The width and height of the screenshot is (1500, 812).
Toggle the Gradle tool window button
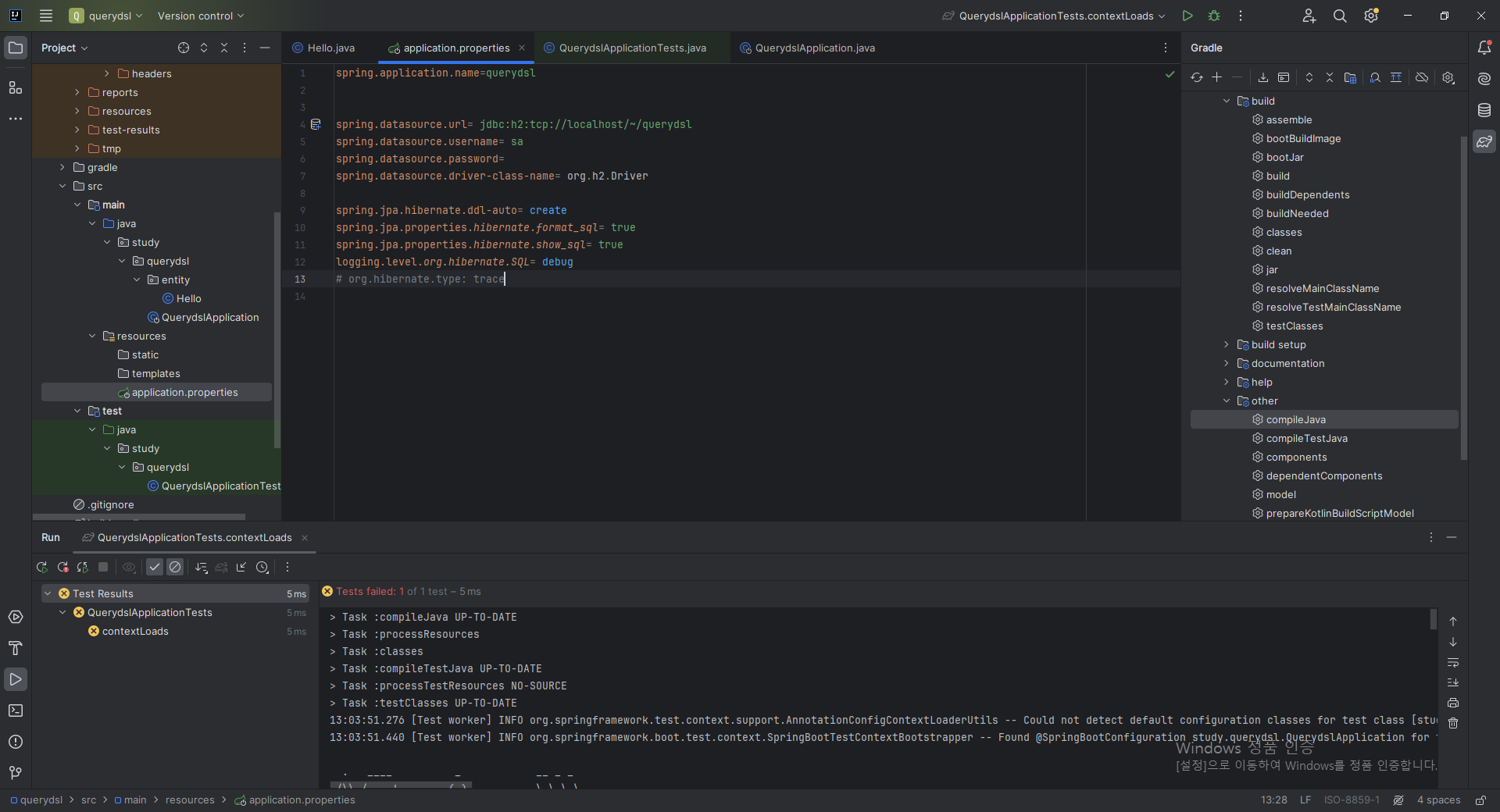[1484, 141]
